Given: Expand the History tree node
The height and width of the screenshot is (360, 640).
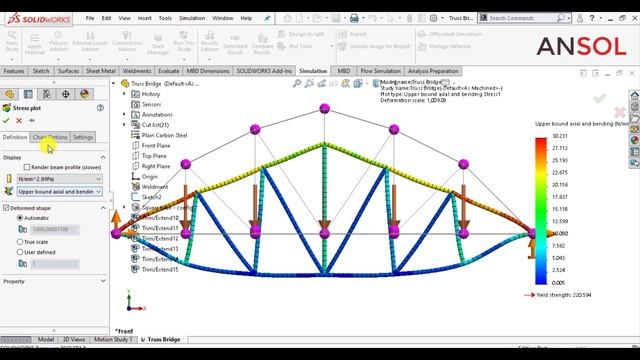Looking at the screenshot, I should pyautogui.click(x=124, y=94).
